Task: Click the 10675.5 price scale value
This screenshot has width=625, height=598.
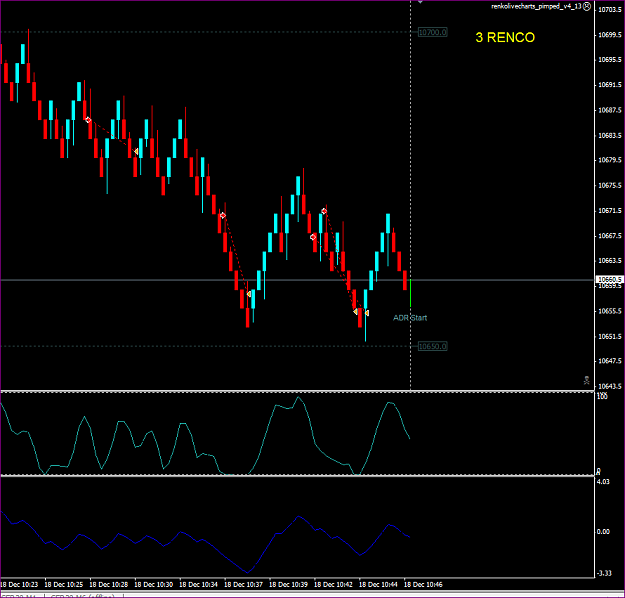Action: (610, 185)
